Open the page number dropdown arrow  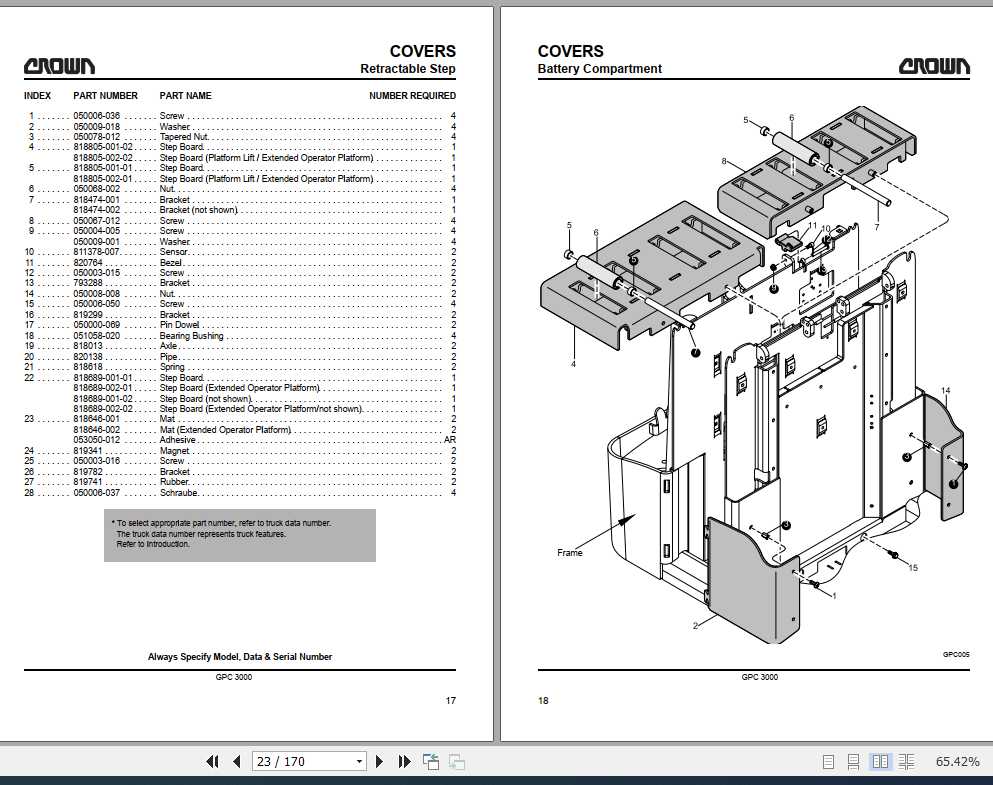click(359, 762)
